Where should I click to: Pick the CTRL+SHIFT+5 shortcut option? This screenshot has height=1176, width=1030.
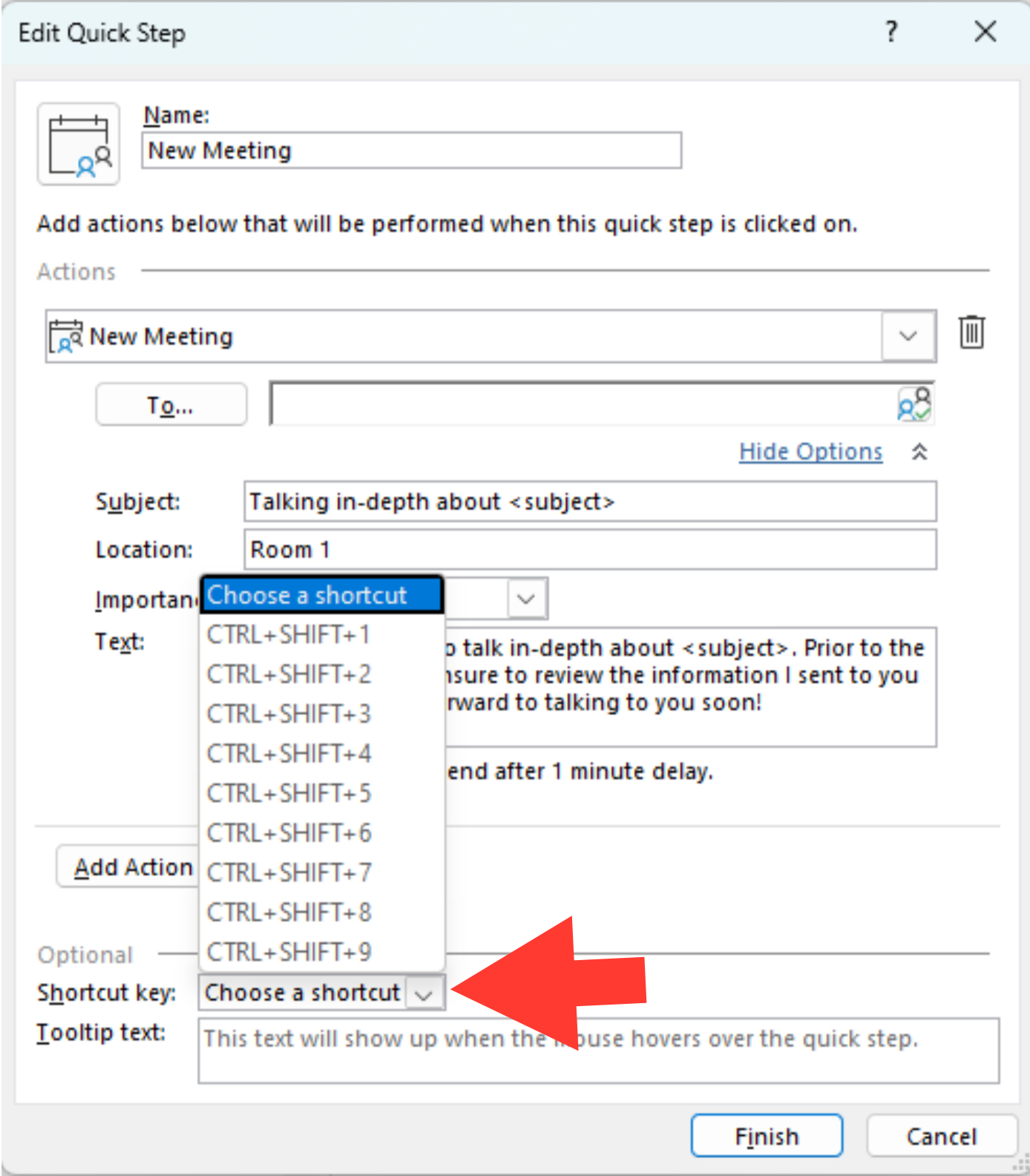[322, 794]
